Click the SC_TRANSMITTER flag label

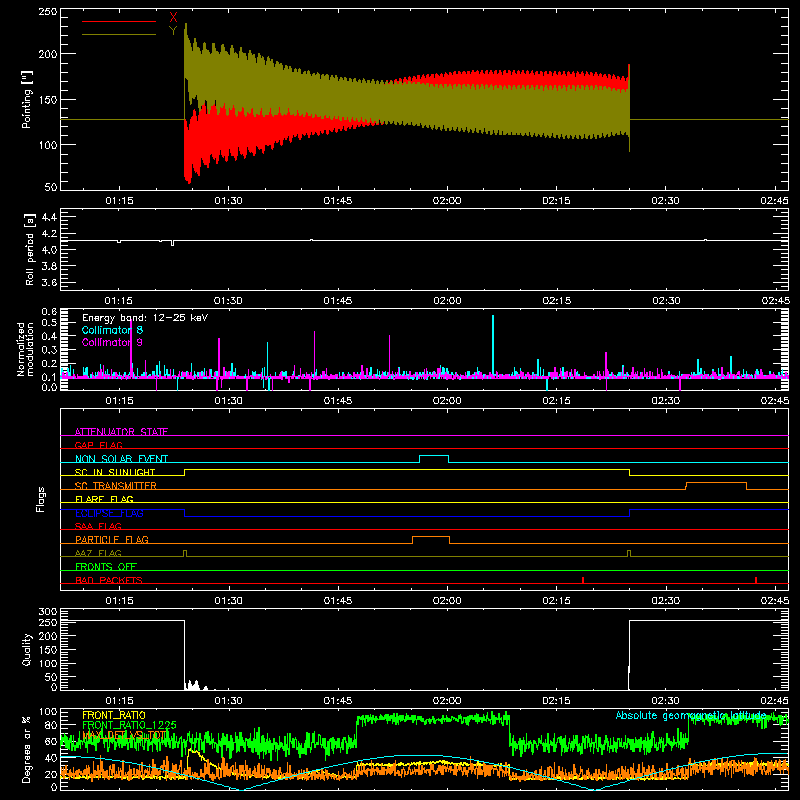(x=116, y=485)
